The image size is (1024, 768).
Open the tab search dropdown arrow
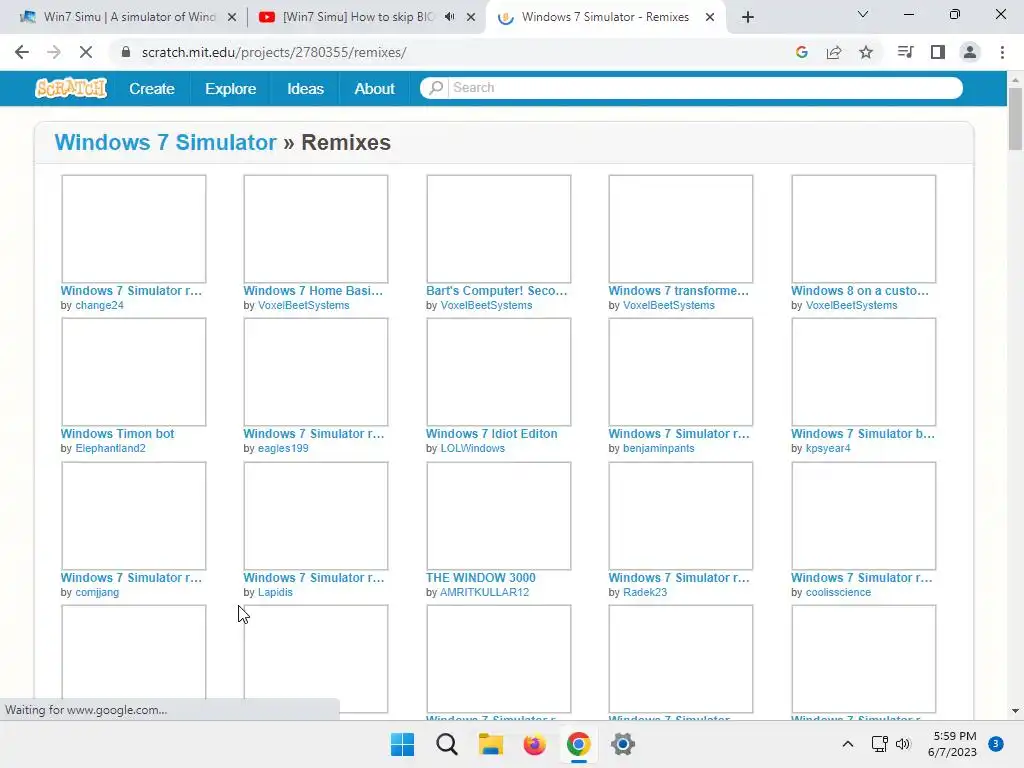(863, 14)
